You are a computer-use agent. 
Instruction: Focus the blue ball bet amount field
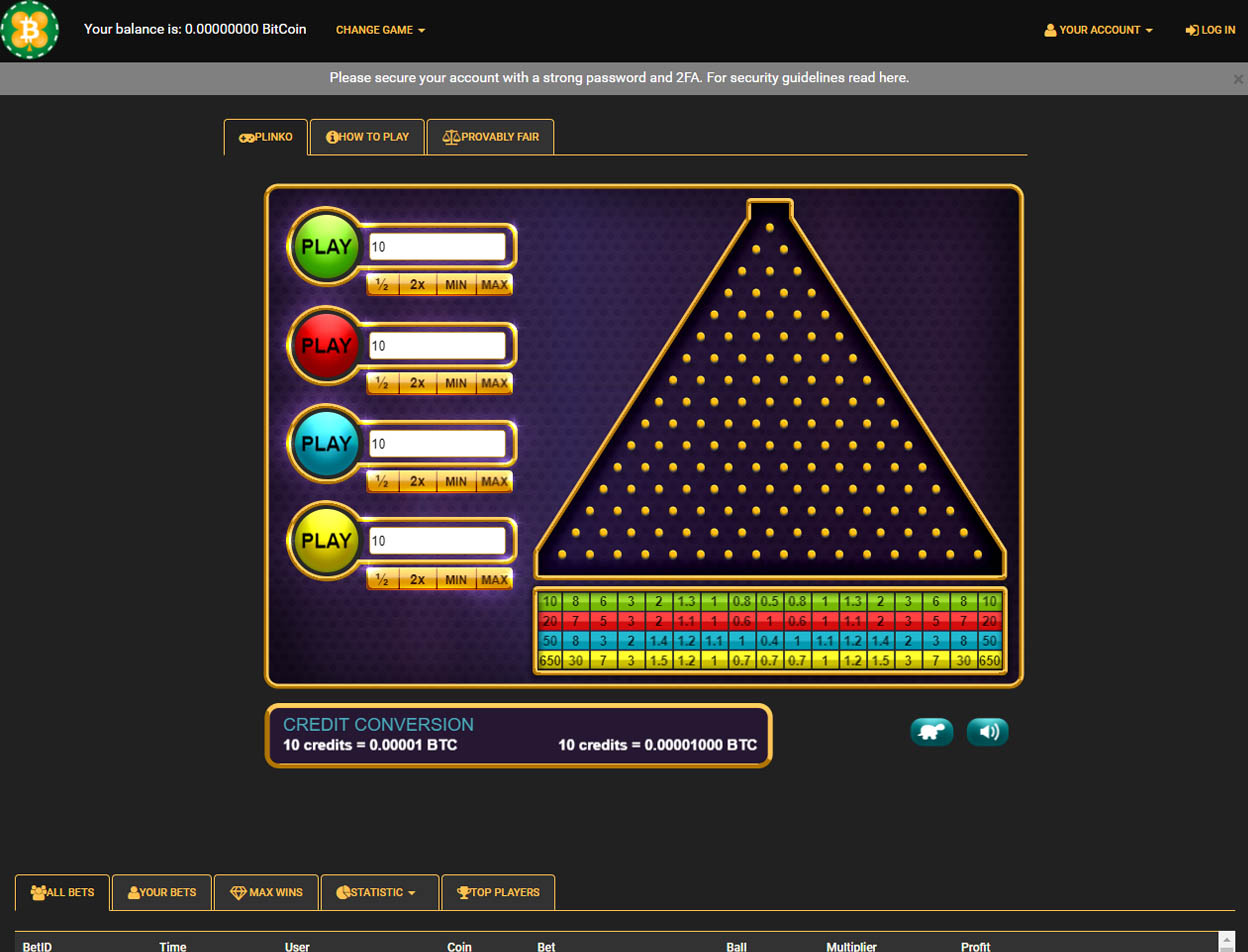(x=437, y=444)
